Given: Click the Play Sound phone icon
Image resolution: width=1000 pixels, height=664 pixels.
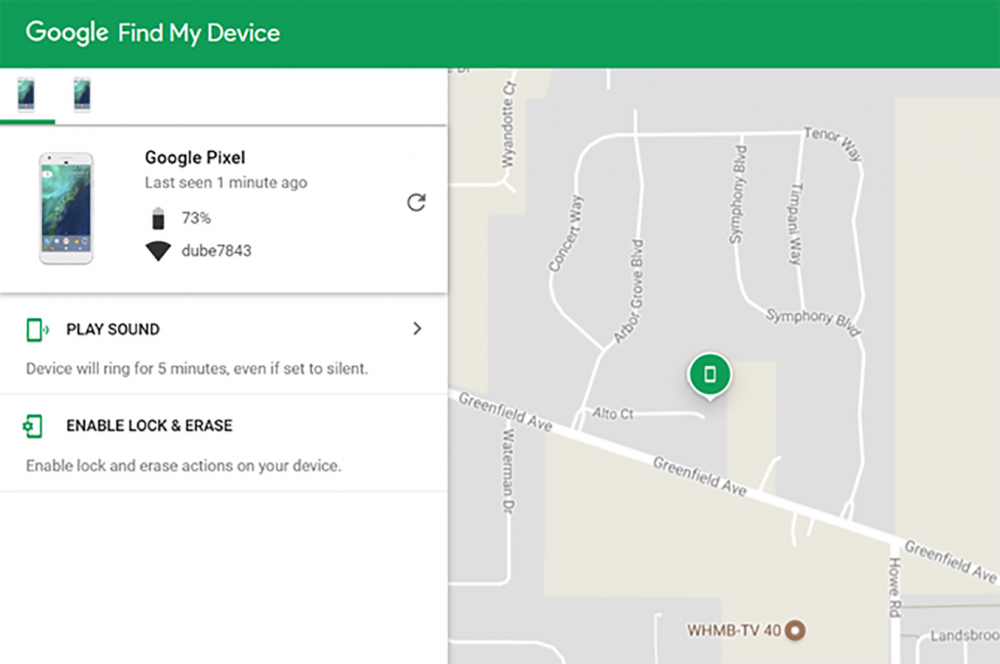Looking at the screenshot, I should (37, 330).
